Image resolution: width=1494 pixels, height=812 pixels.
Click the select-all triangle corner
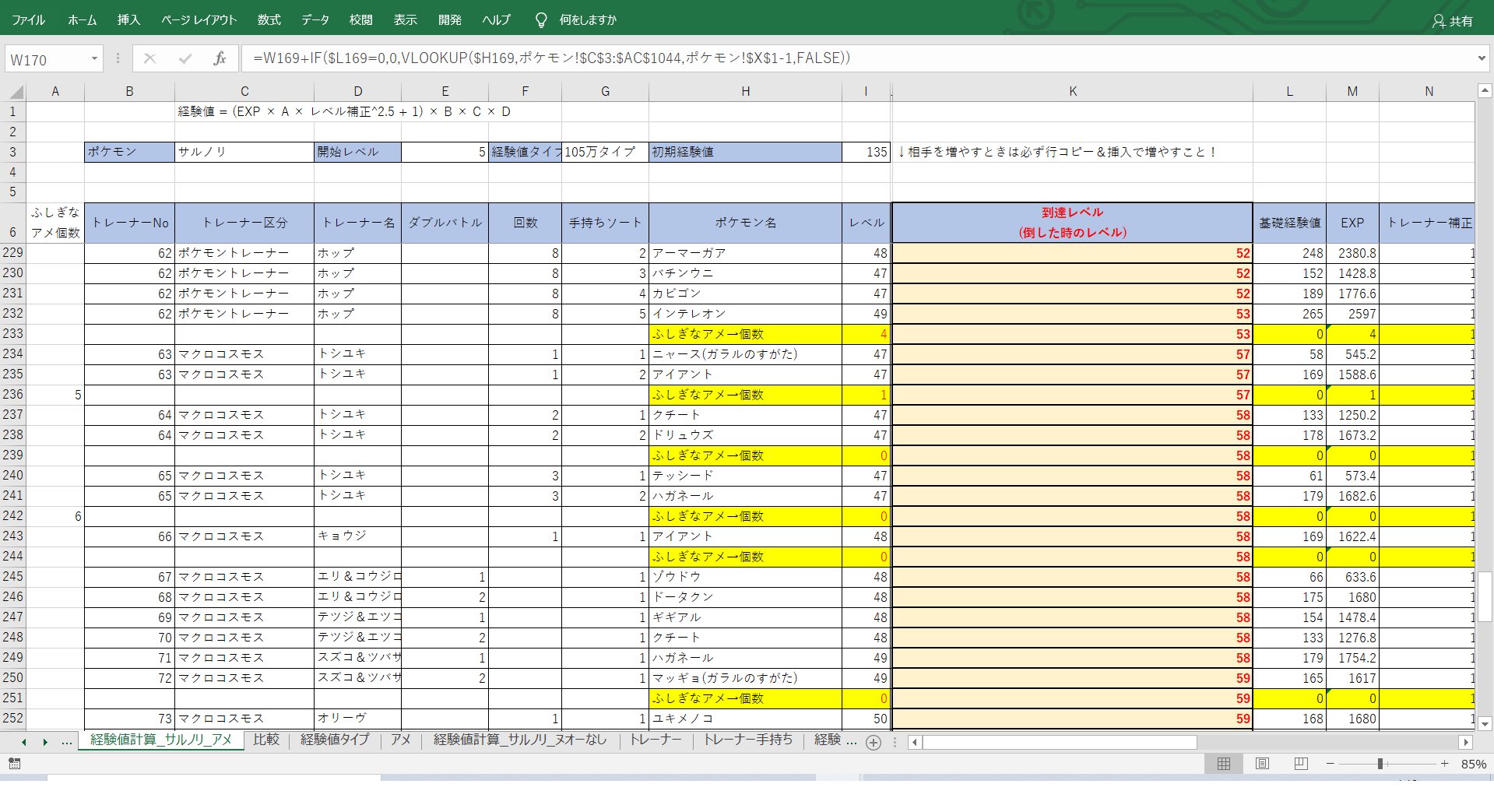[x=15, y=92]
